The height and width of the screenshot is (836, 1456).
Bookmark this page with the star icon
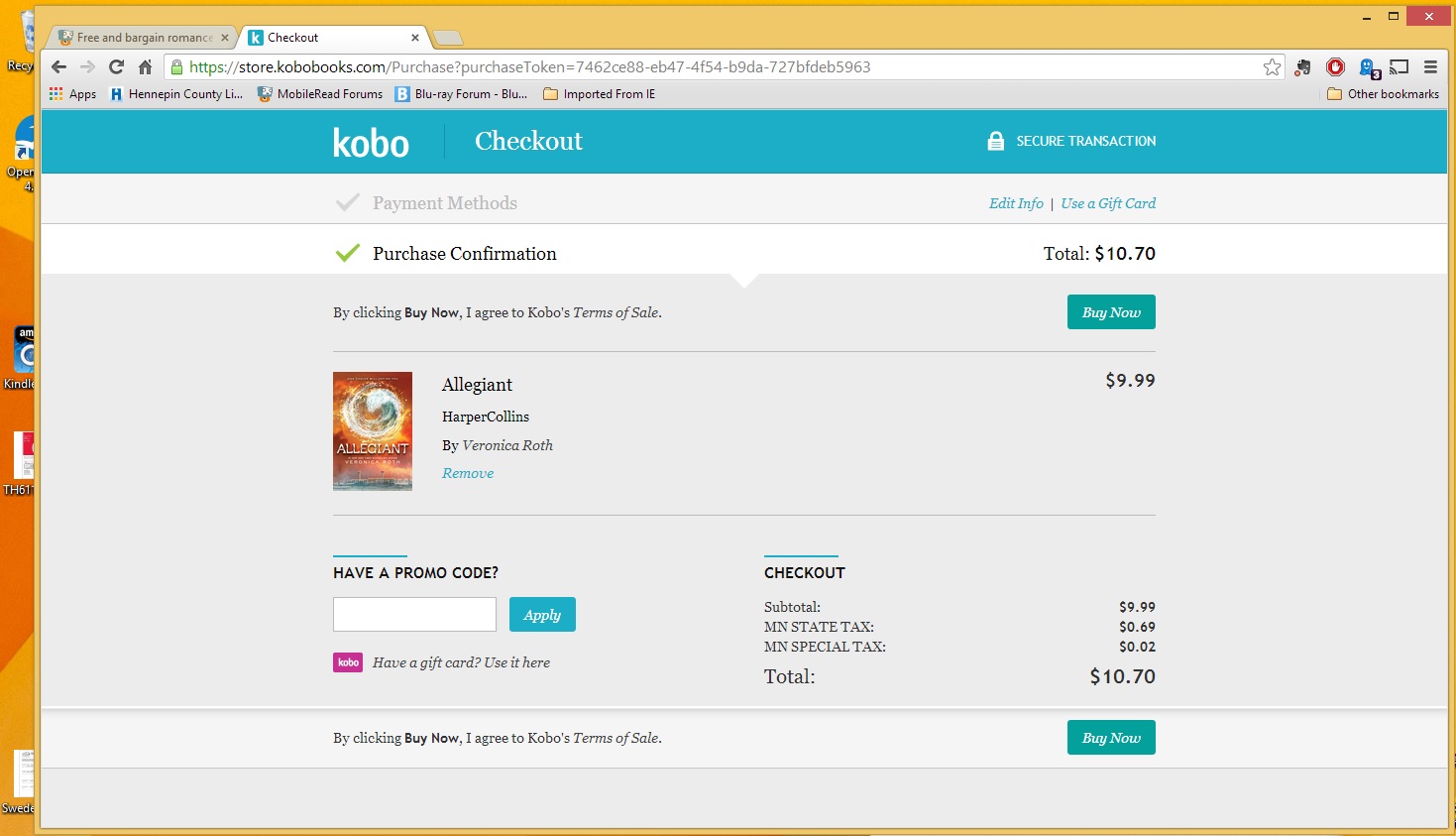pyautogui.click(x=1272, y=66)
